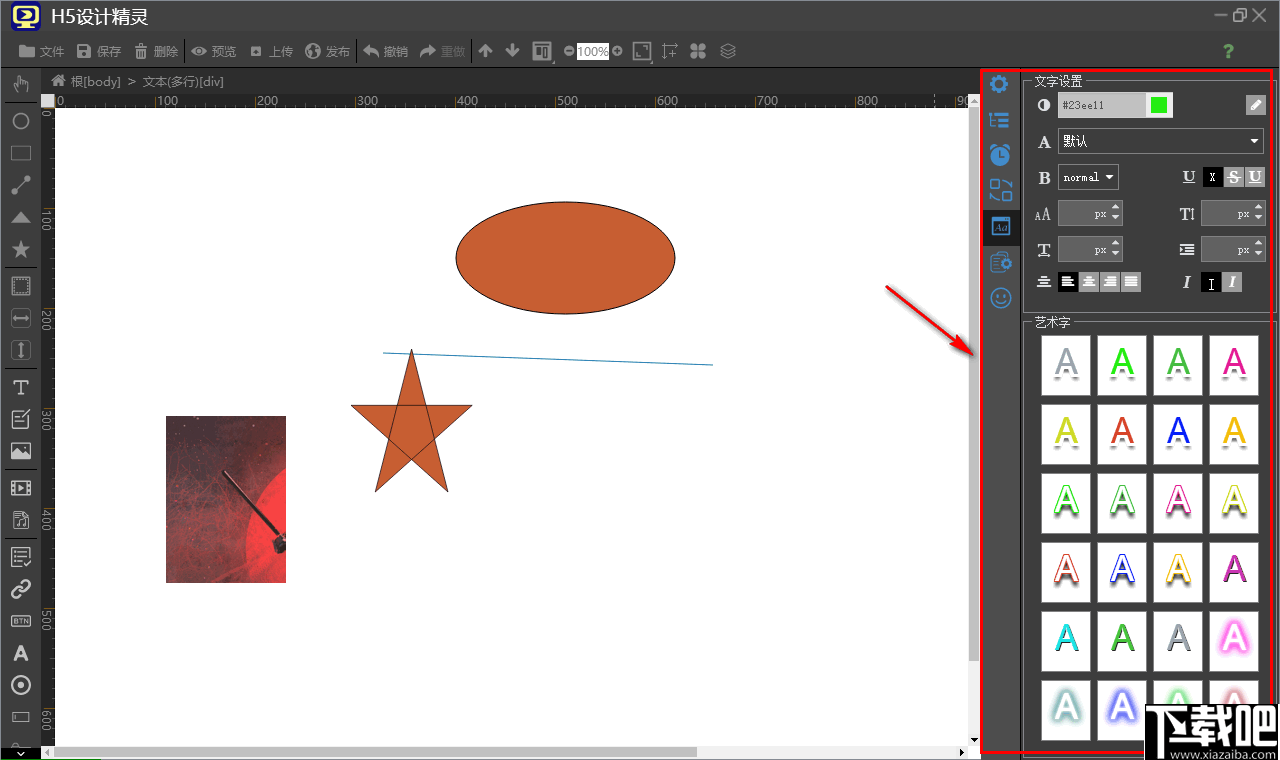Enable strikethrough text decoration

[x=1234, y=177]
